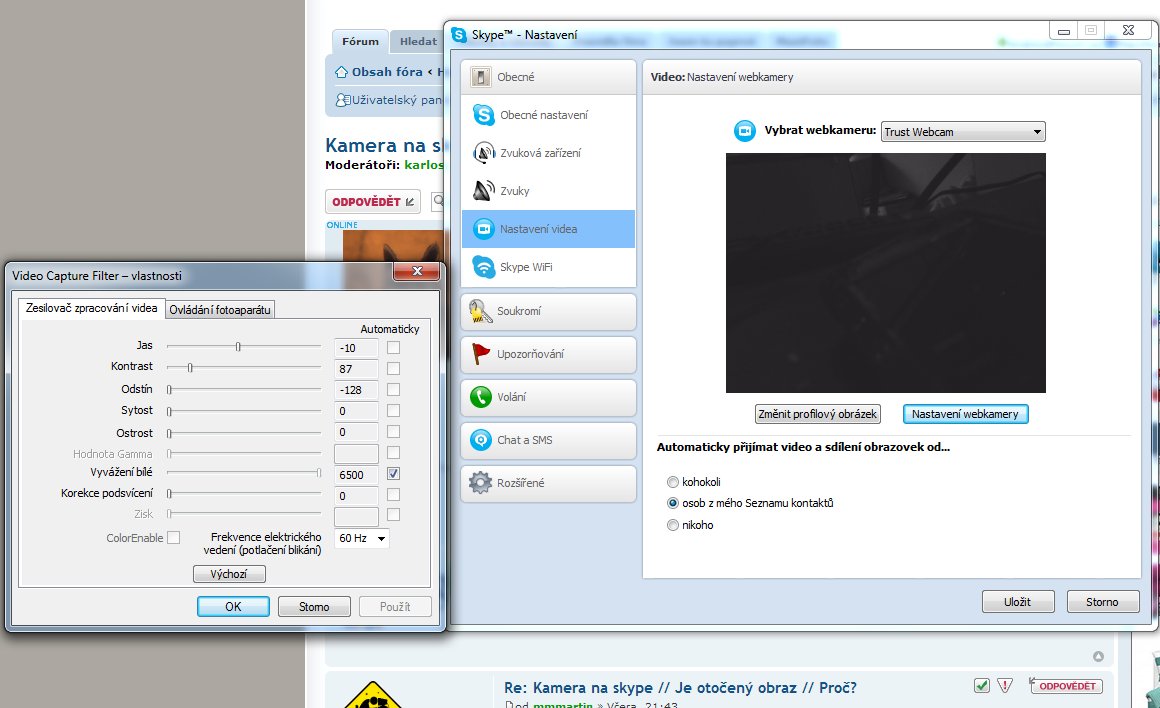Click the Kontrast slider handle
1160x708 pixels.
(x=190, y=367)
